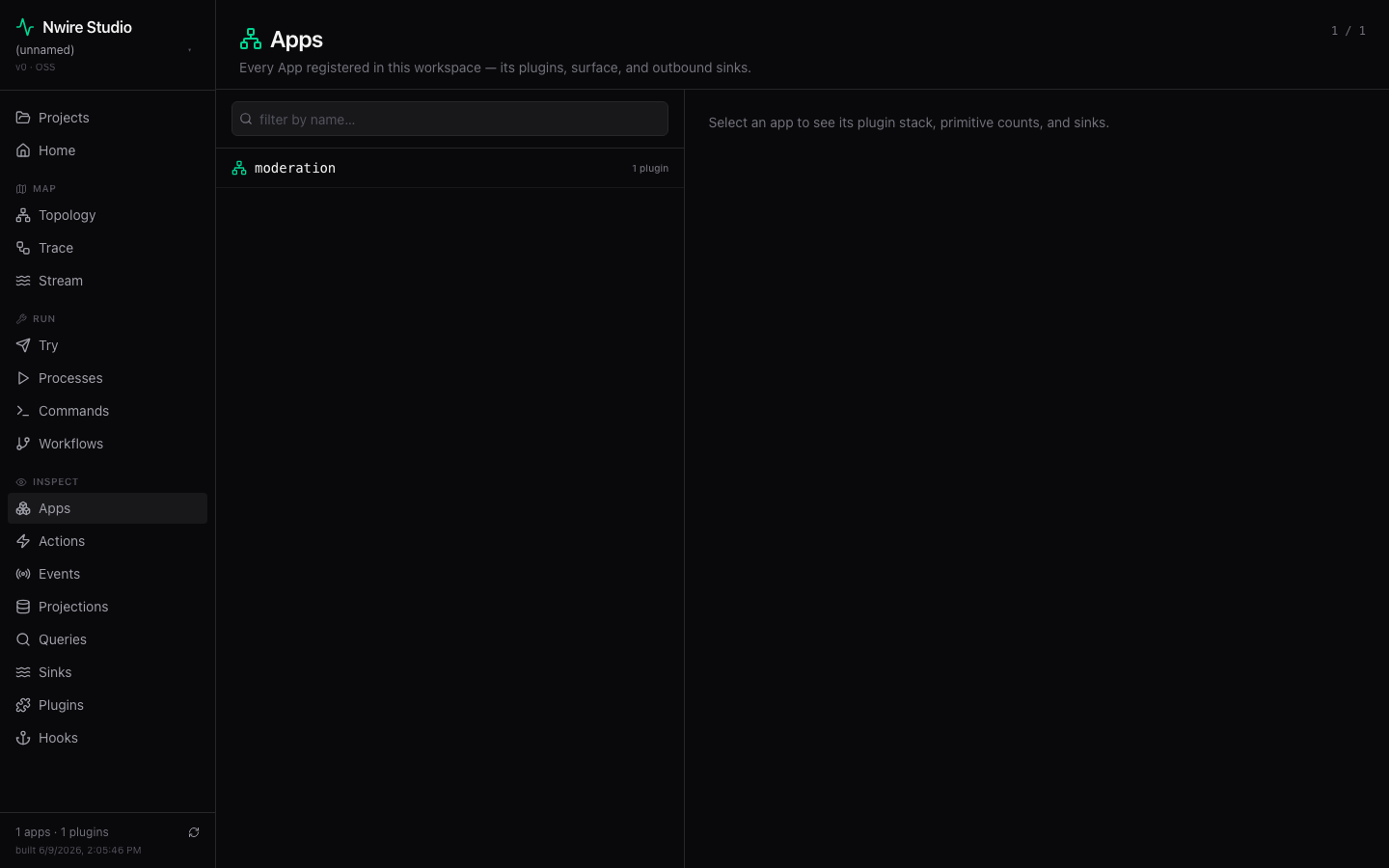
Task: Click the Nwire Studio title text
Action: click(x=87, y=27)
